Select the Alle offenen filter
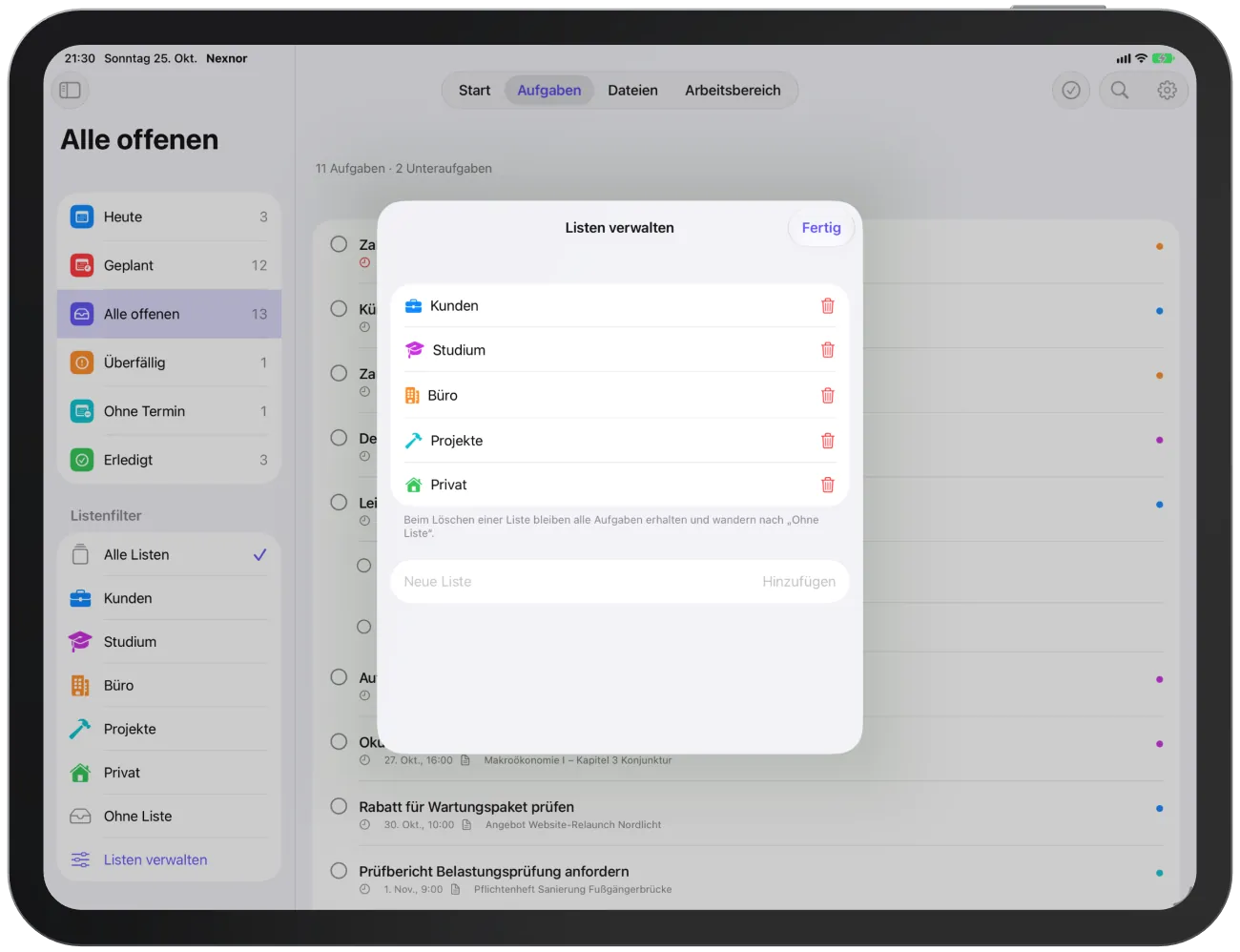 coord(169,314)
